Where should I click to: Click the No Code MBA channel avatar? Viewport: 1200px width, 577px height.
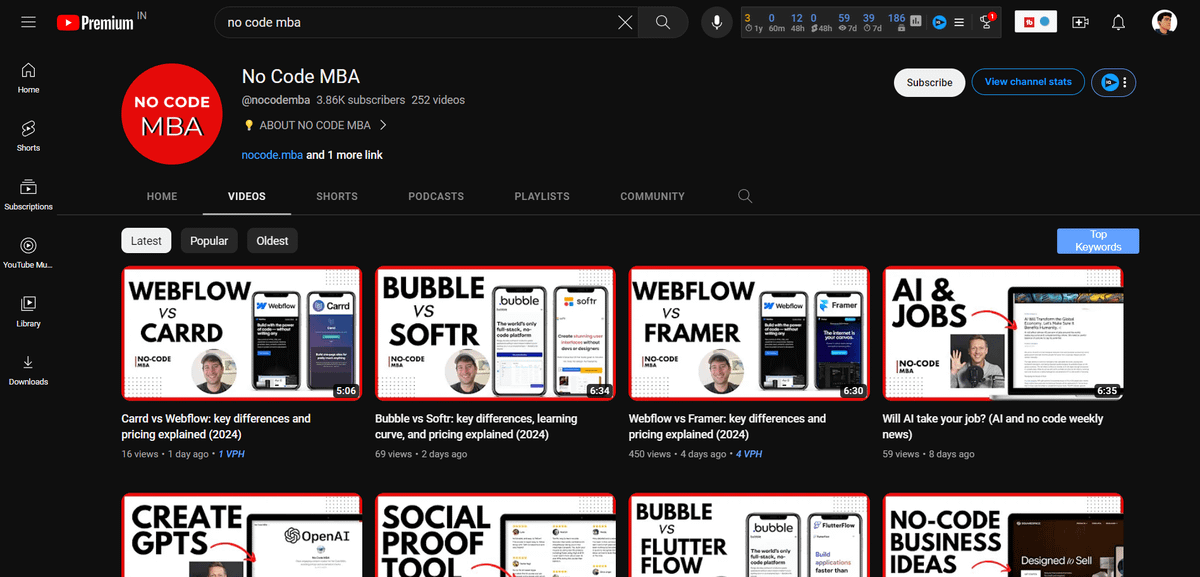171,115
